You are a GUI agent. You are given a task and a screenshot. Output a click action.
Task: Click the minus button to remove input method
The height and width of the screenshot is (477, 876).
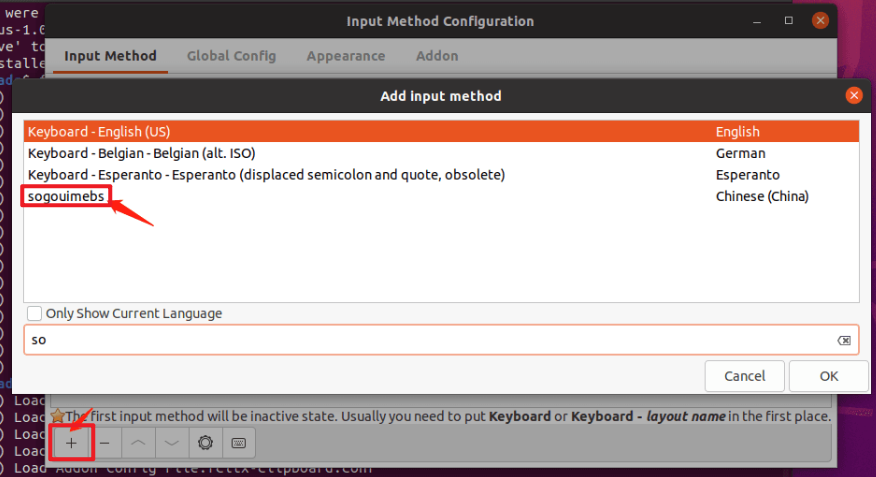coord(105,442)
